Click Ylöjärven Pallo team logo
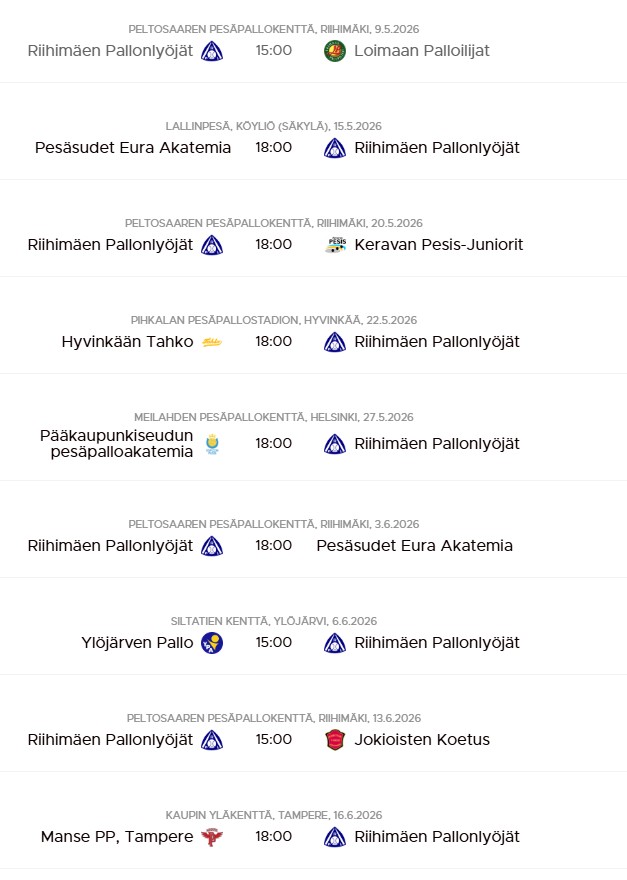The image size is (627, 880). tap(212, 643)
